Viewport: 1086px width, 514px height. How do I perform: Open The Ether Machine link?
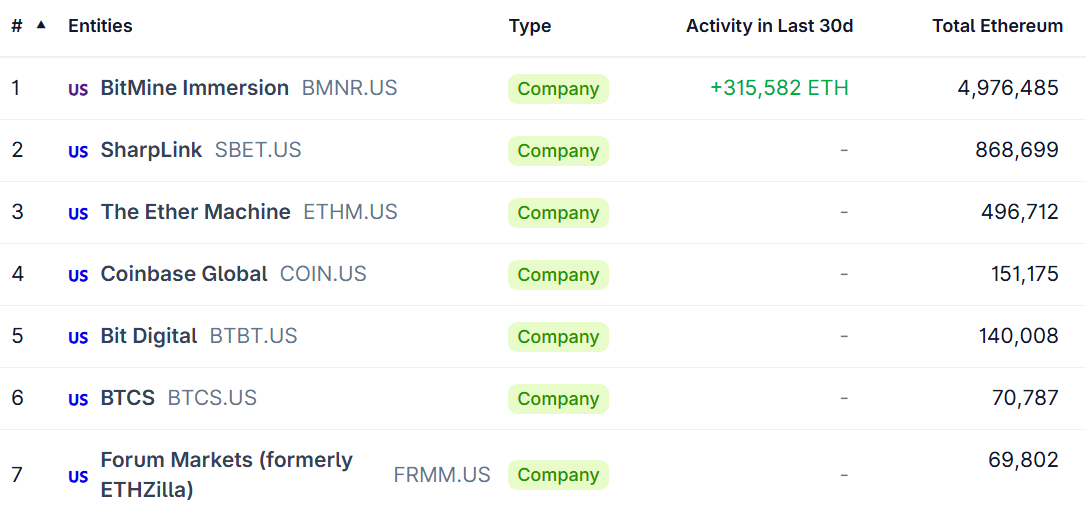point(195,212)
